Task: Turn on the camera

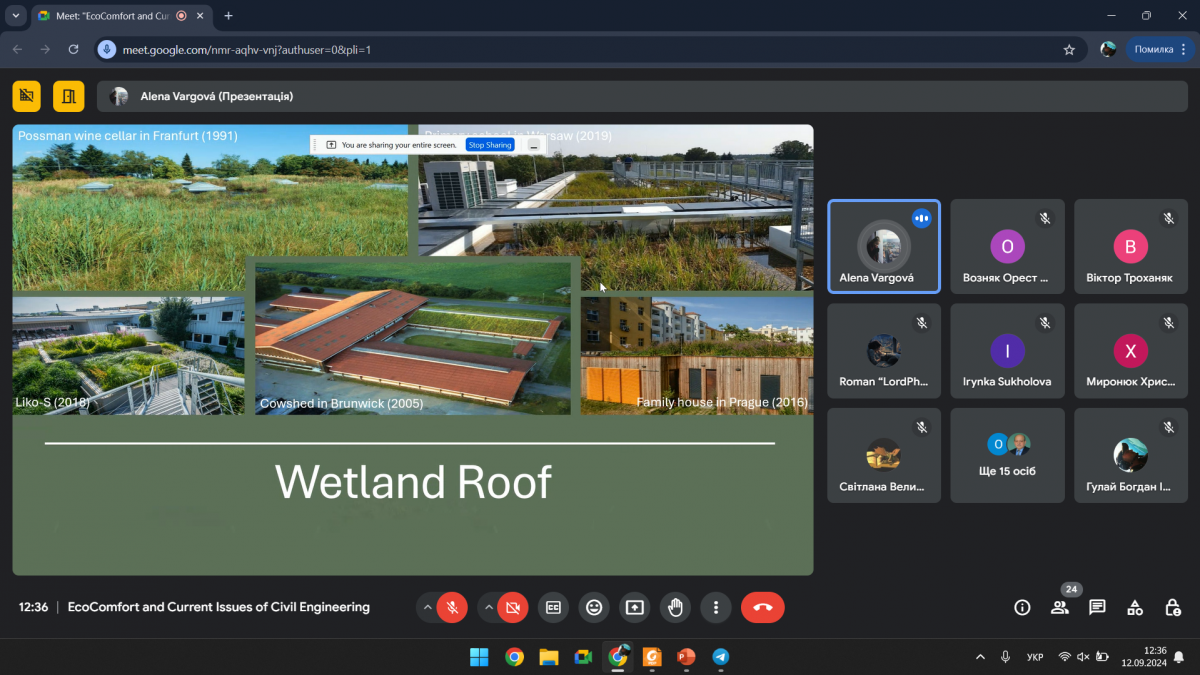Action: pyautogui.click(x=512, y=607)
